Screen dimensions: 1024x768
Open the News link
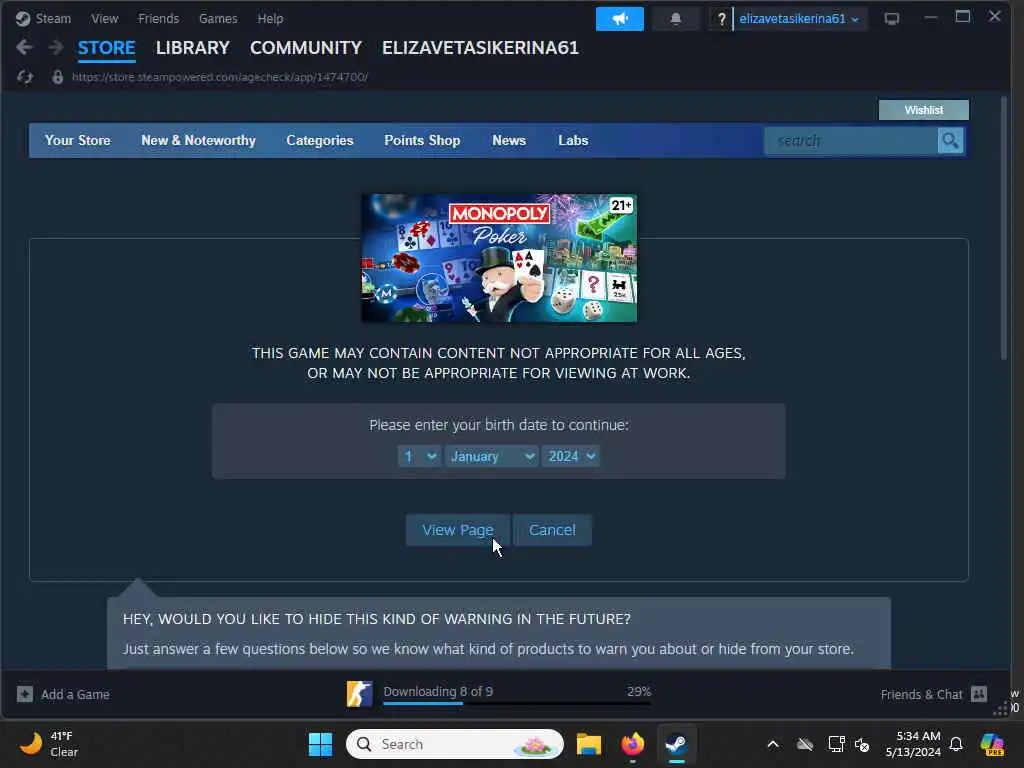tap(509, 140)
